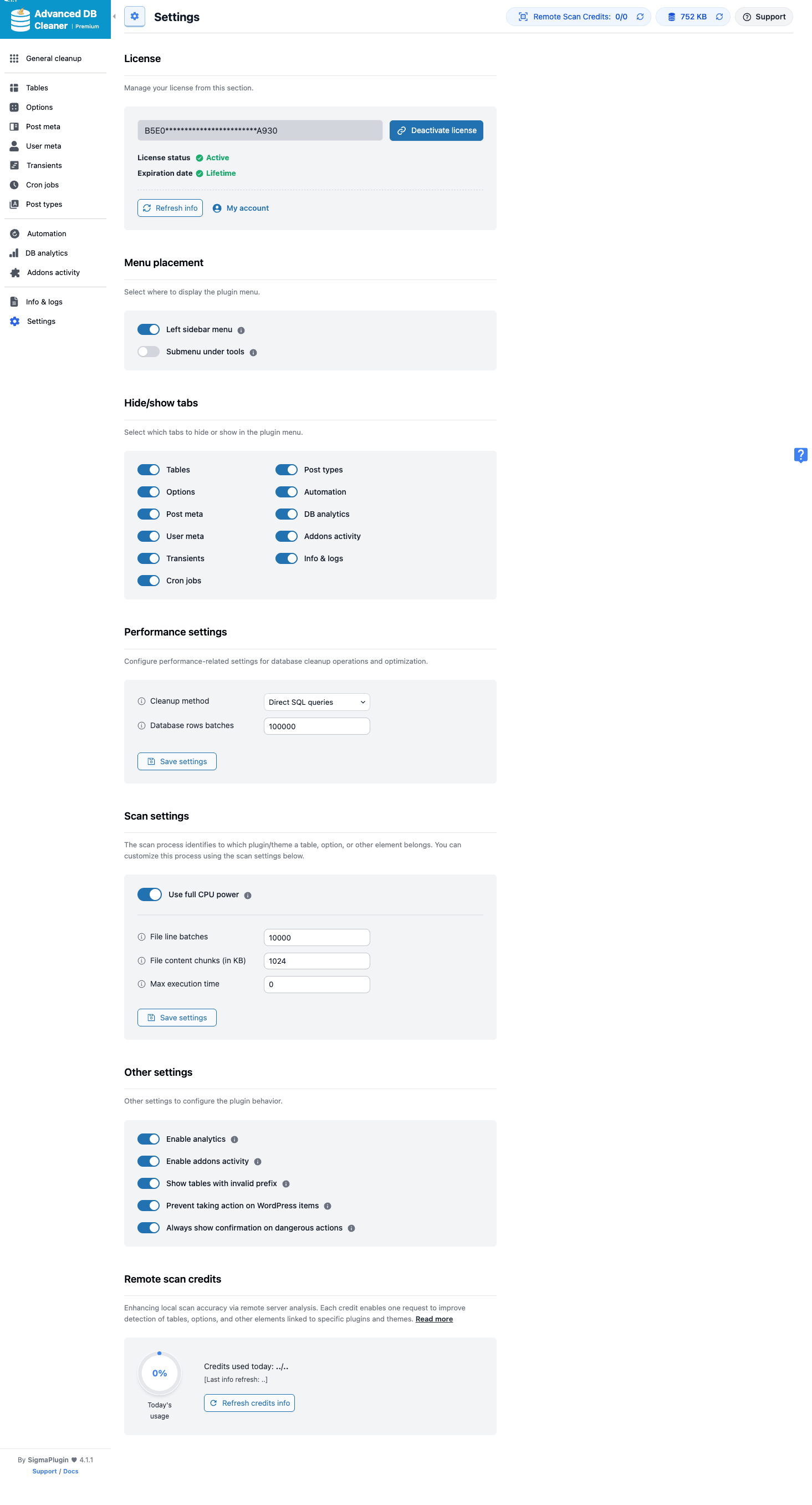Save settings in Performance settings section
Viewport: 812px width, 1505px height.
click(177, 762)
